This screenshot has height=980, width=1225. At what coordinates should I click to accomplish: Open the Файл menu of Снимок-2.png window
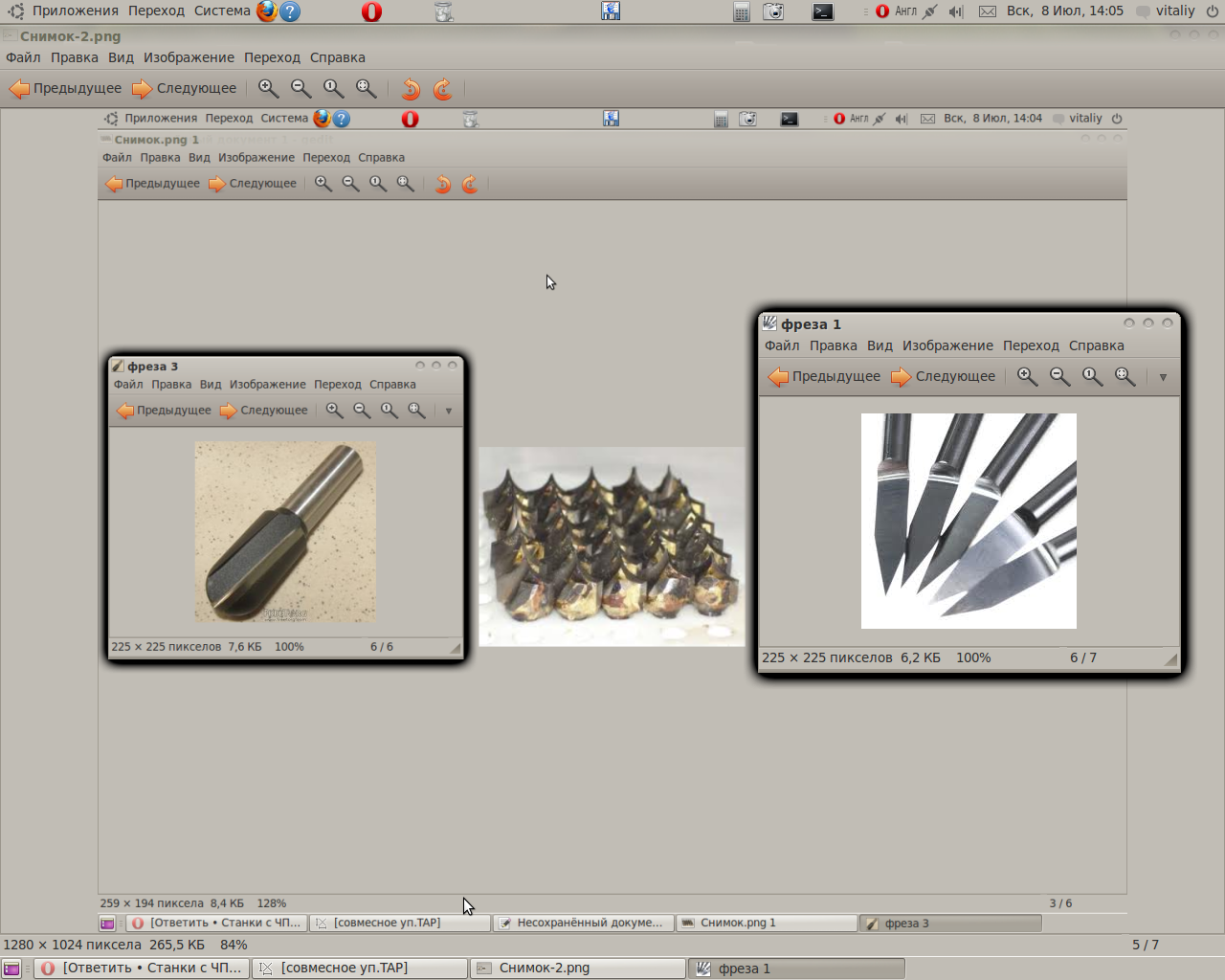click(x=23, y=57)
